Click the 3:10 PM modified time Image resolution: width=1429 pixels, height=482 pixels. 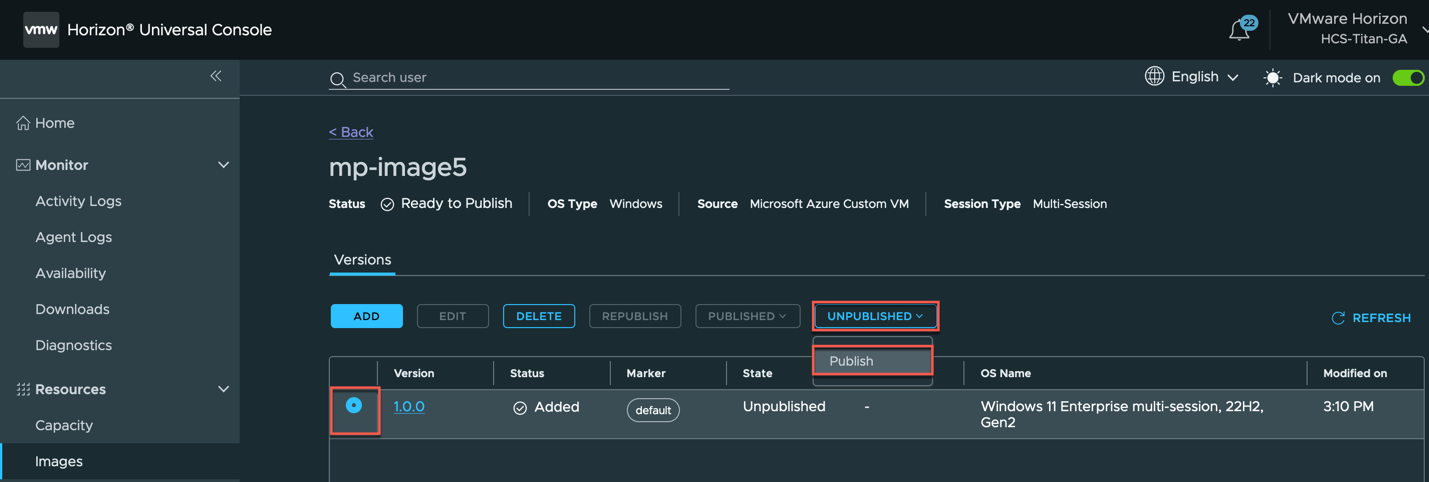[1348, 406]
